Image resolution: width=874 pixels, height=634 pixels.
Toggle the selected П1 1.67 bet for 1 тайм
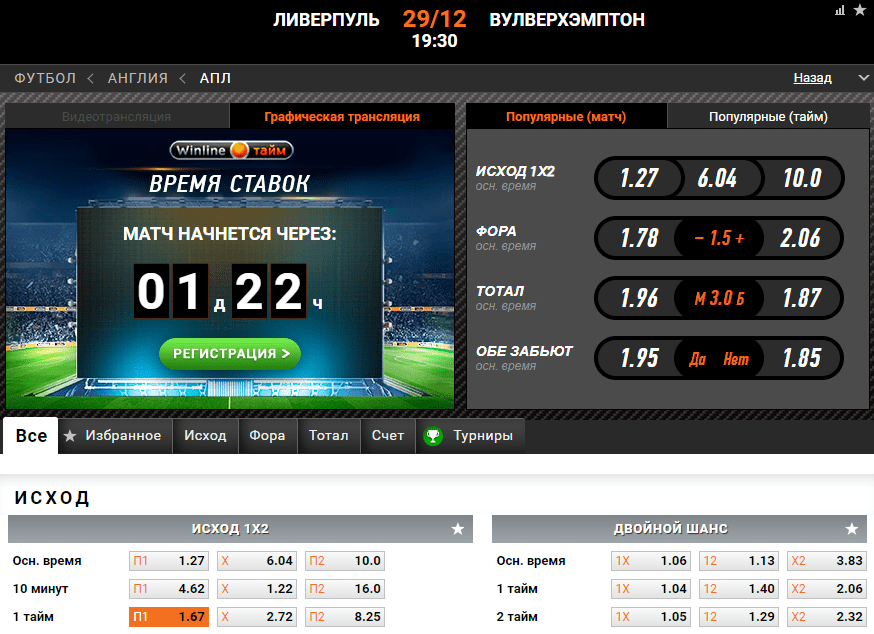point(169,617)
